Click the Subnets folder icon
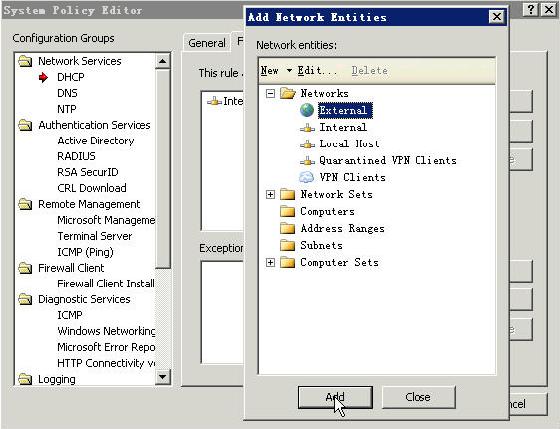 point(288,245)
